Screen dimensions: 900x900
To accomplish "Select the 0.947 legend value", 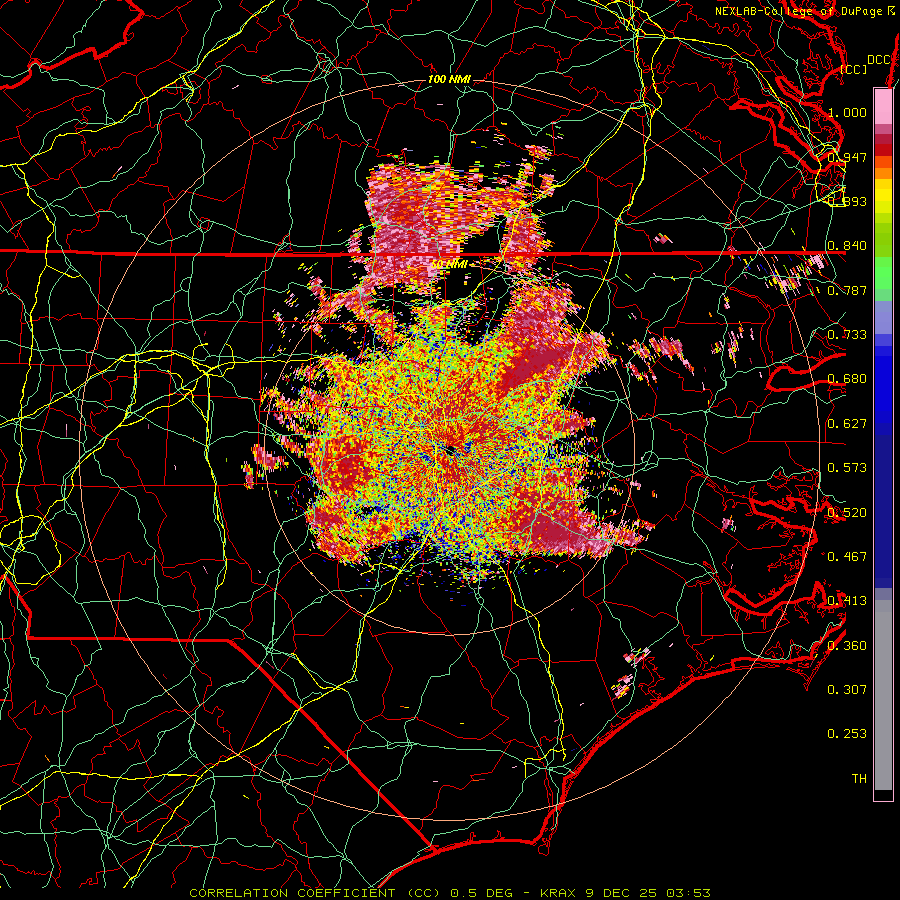I will click(847, 157).
